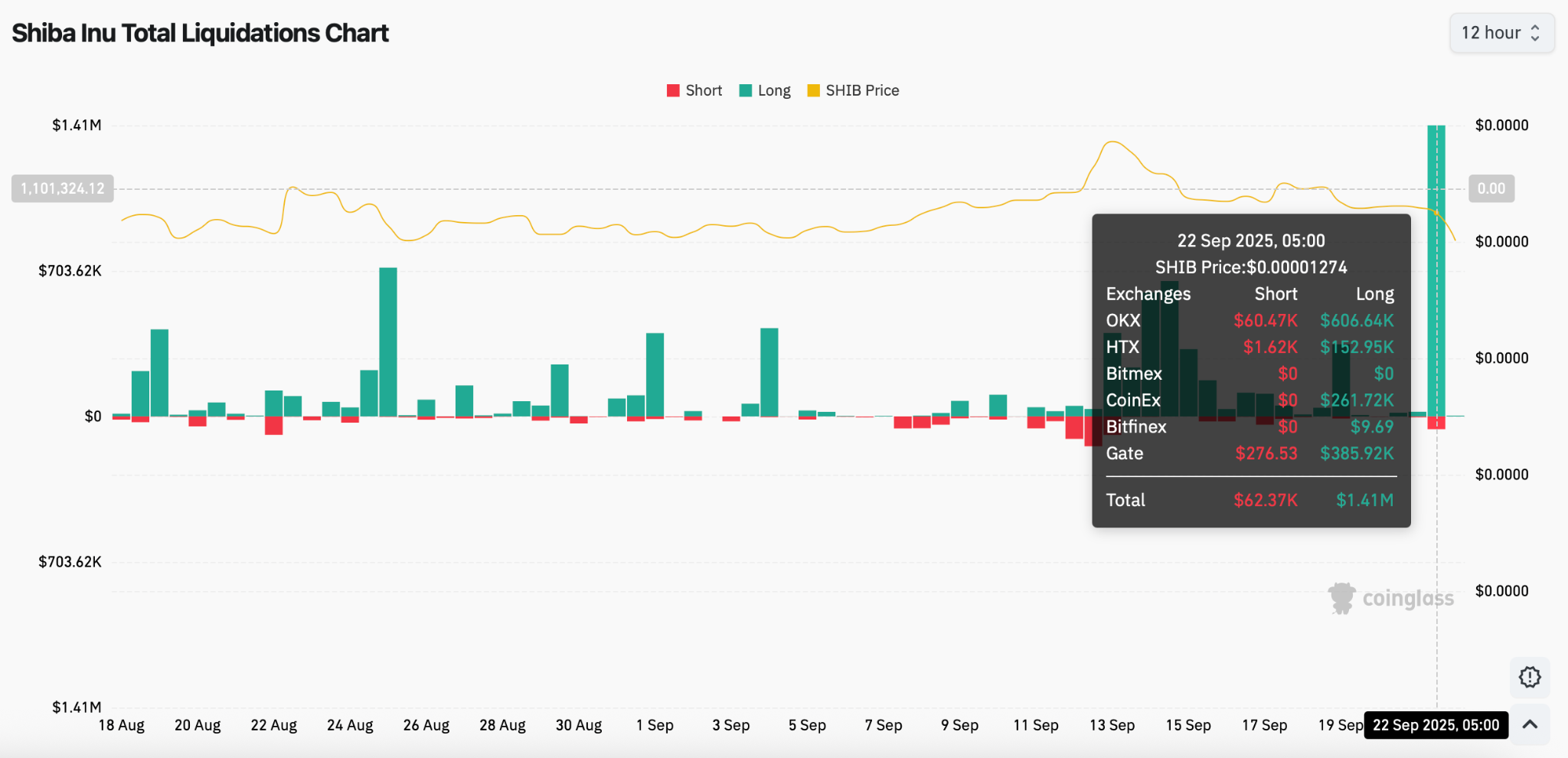
Task: Click the alert badge icon at bottom right
Action: click(1530, 677)
